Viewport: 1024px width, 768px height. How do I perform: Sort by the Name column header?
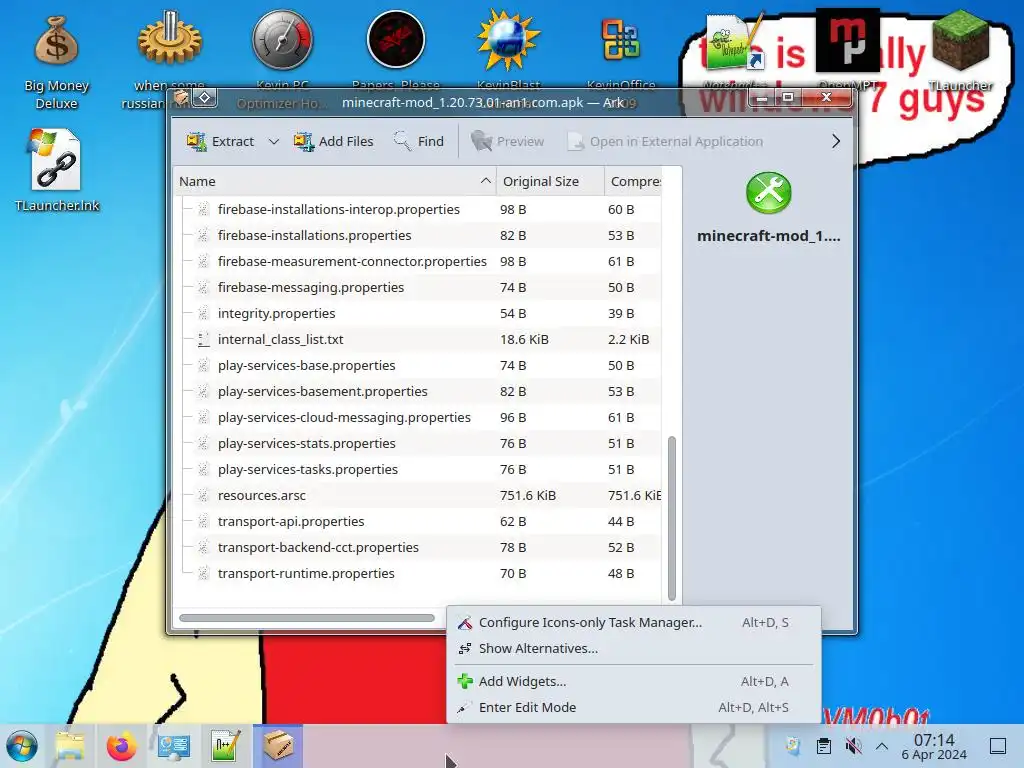point(334,182)
